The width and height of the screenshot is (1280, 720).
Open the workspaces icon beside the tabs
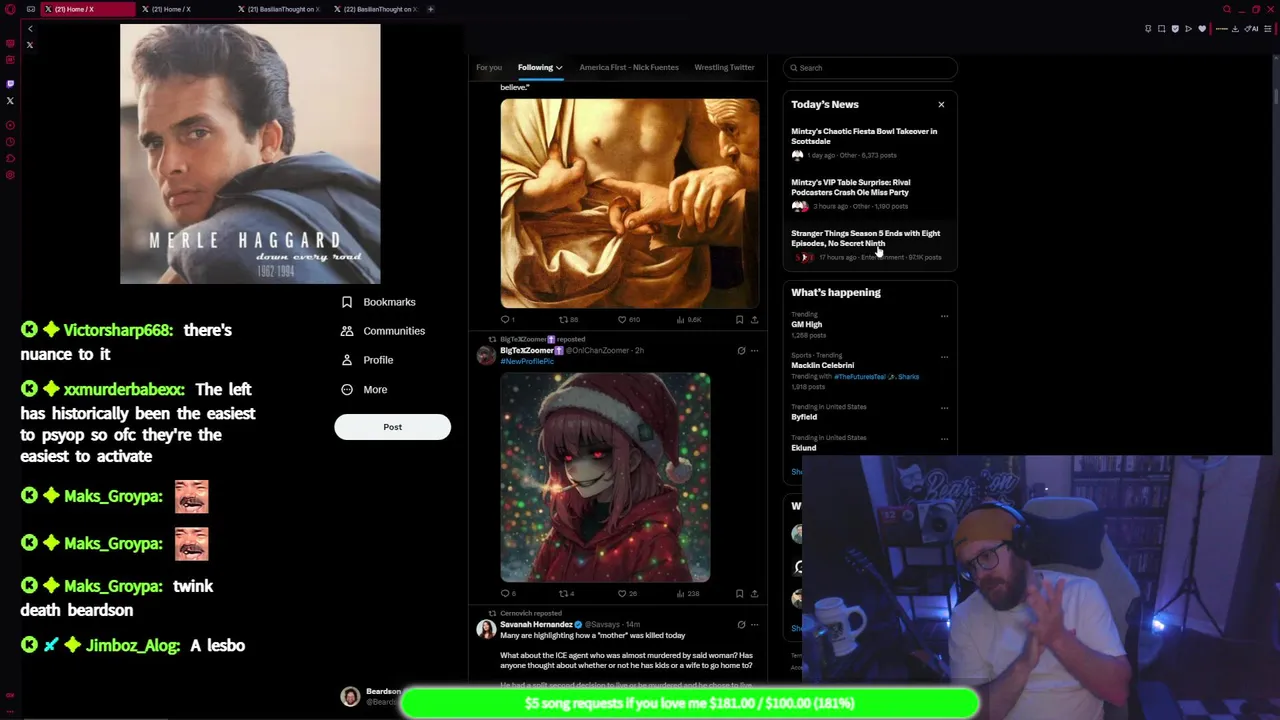[x=30, y=9]
